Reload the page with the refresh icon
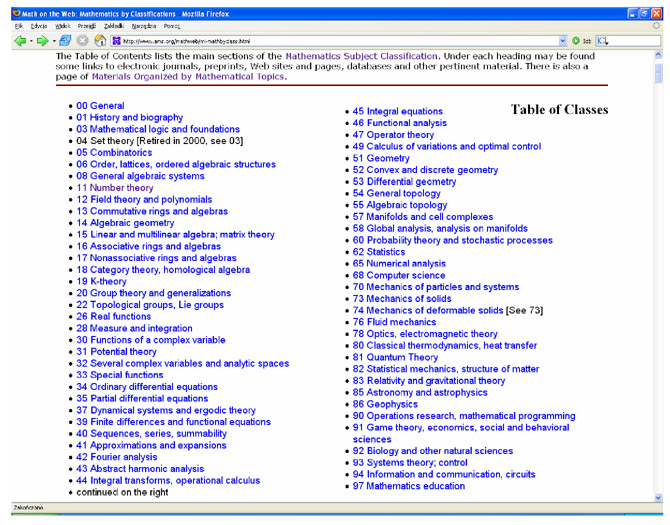The width and height of the screenshot is (670, 525). coord(66,40)
